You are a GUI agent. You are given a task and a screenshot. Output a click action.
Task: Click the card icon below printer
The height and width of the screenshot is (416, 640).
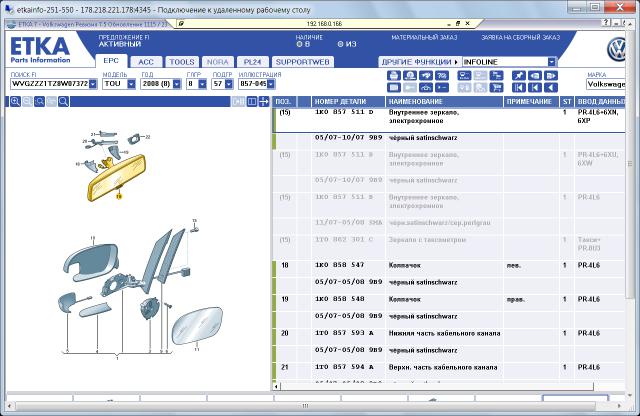[394, 87]
